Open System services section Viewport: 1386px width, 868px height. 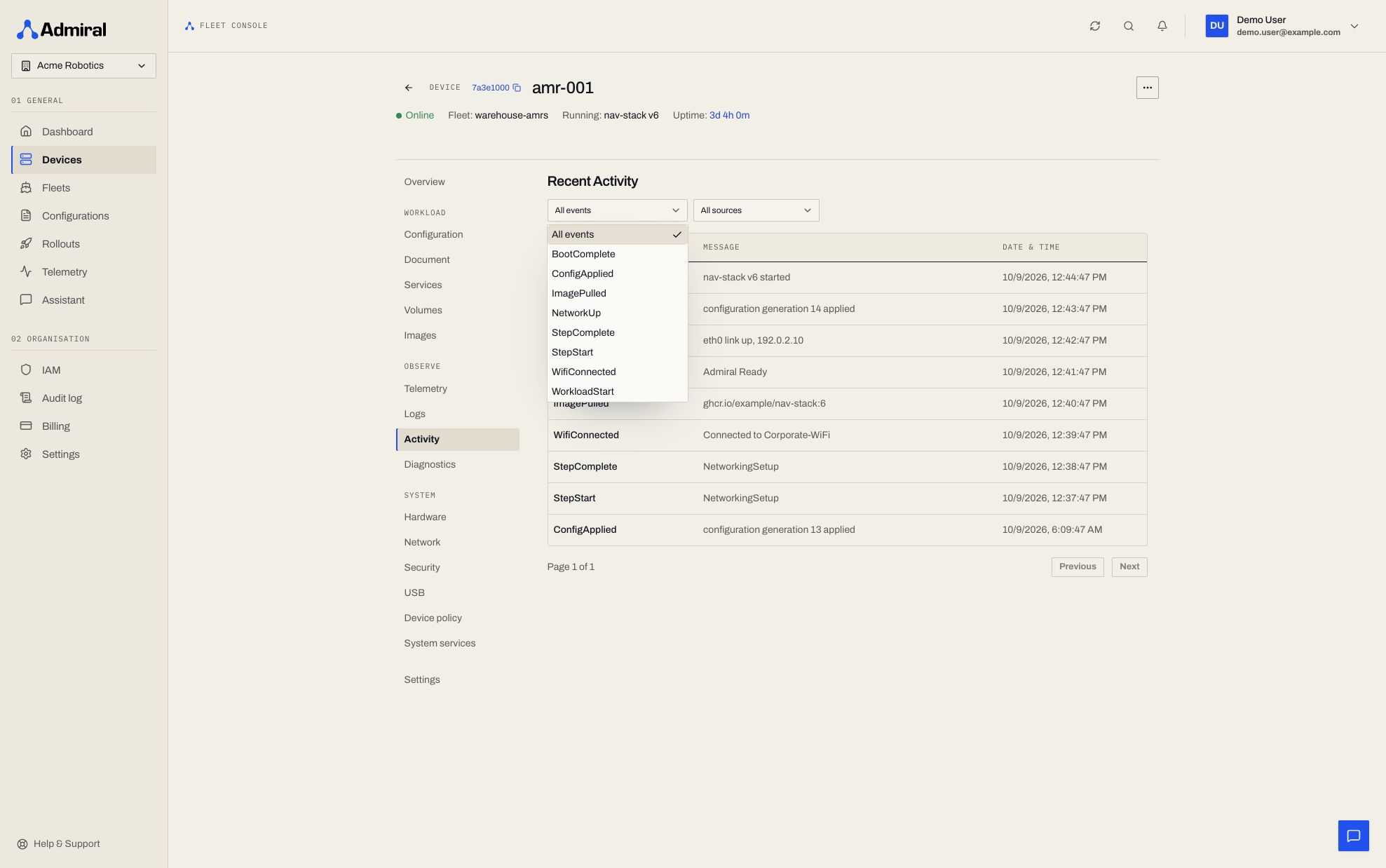(x=457, y=644)
